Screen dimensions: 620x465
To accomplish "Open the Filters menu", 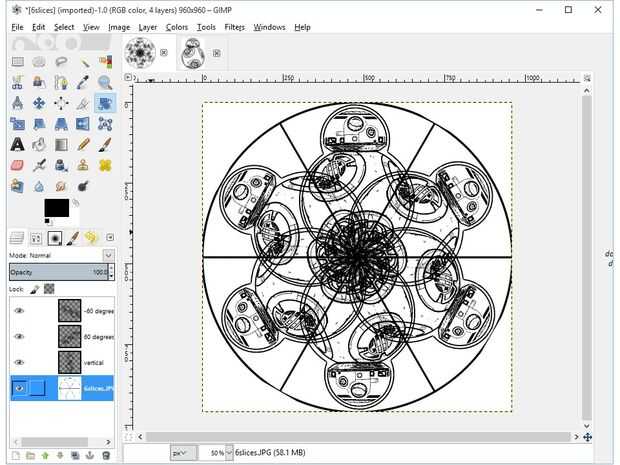I will [x=234, y=27].
